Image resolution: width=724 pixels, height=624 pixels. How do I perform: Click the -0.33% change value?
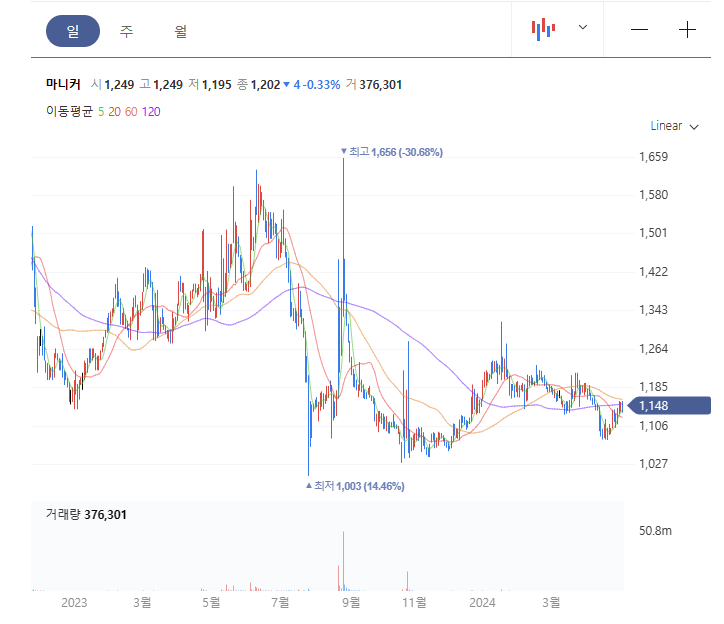tap(321, 85)
